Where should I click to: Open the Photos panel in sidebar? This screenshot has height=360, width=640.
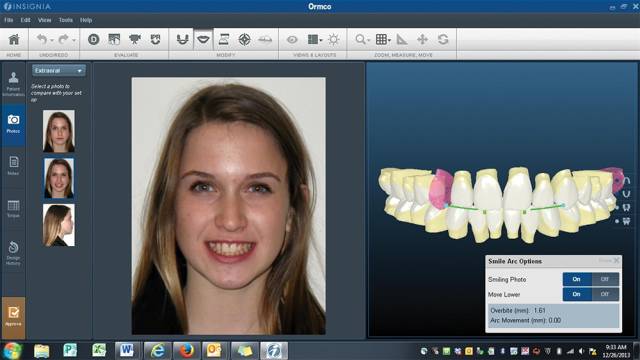[x=13, y=124]
